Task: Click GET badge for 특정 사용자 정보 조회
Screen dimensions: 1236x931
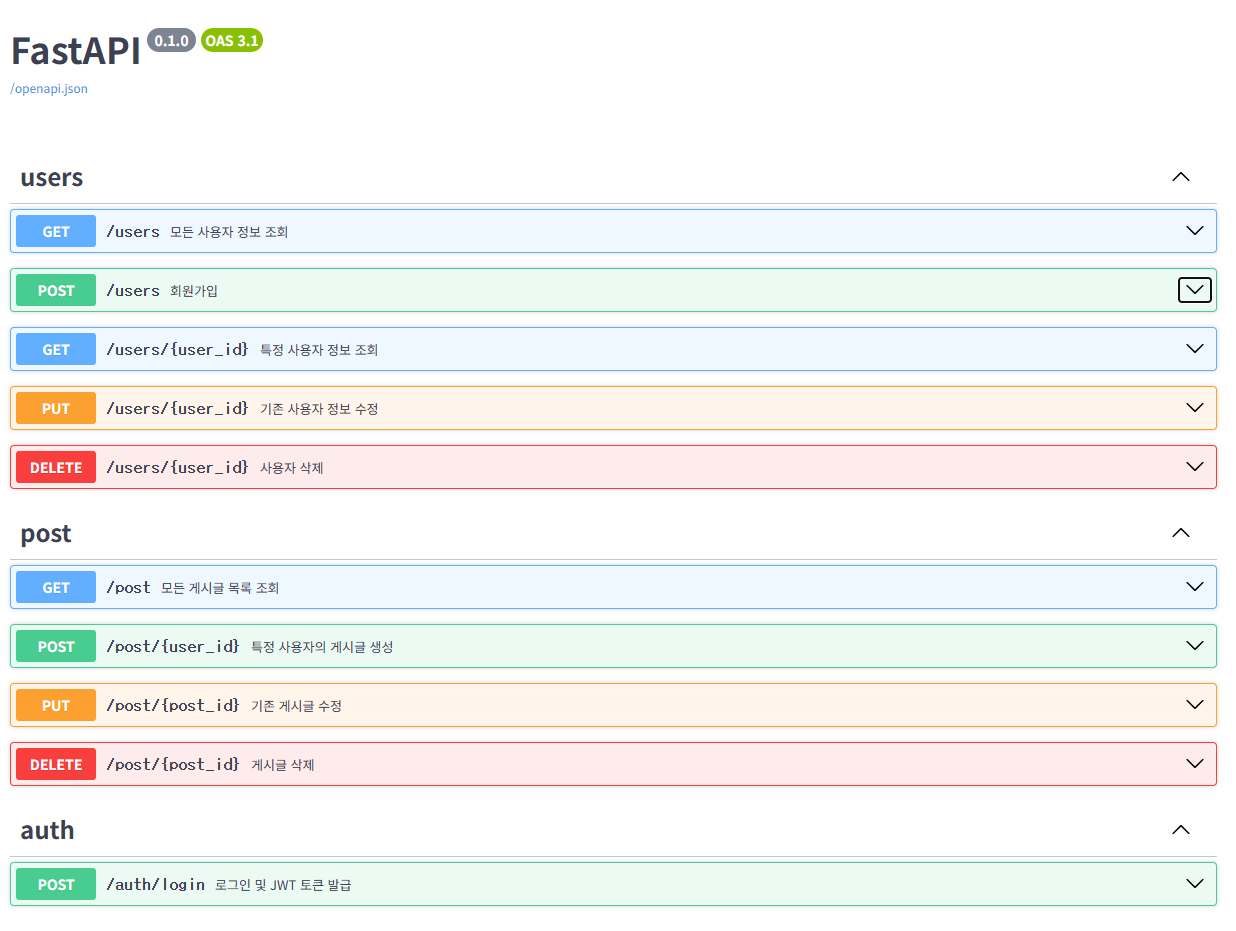Action: [x=56, y=349]
